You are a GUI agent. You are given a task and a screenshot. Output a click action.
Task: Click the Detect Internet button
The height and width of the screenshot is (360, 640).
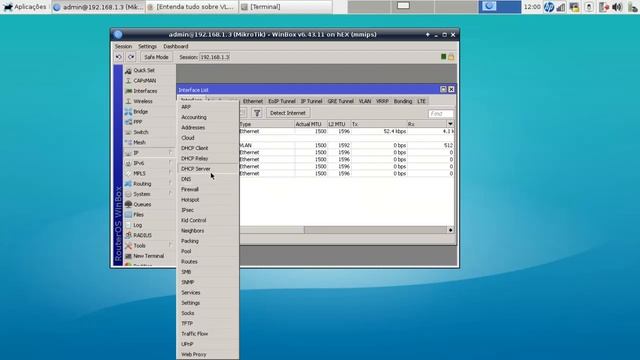click(x=288, y=113)
